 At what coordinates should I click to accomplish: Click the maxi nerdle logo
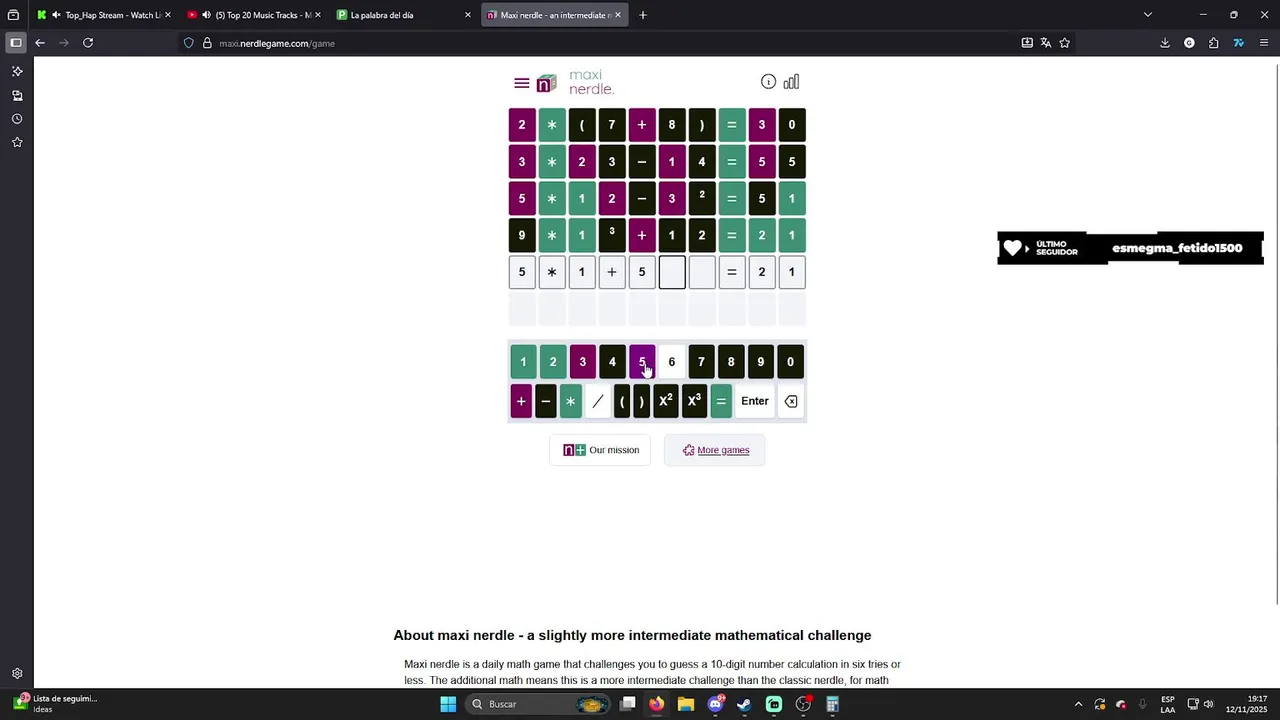tap(575, 82)
